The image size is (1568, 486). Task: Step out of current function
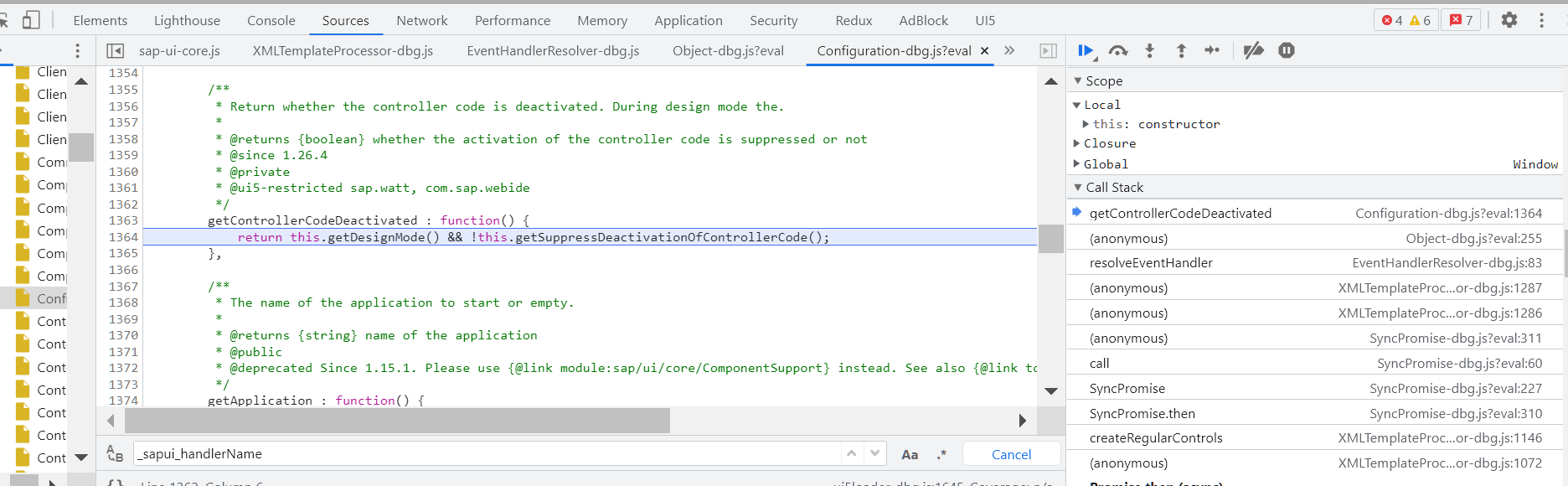click(1181, 51)
